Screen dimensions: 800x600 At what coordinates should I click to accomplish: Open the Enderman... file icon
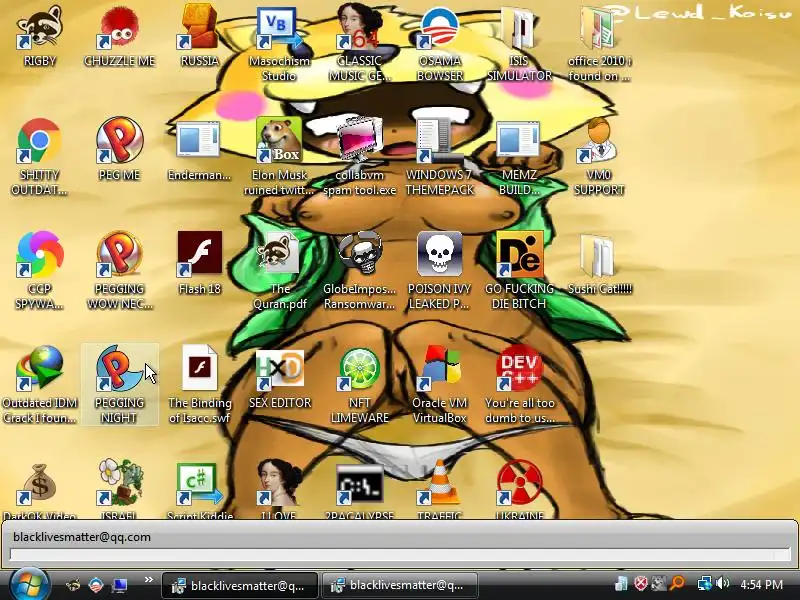point(199,140)
